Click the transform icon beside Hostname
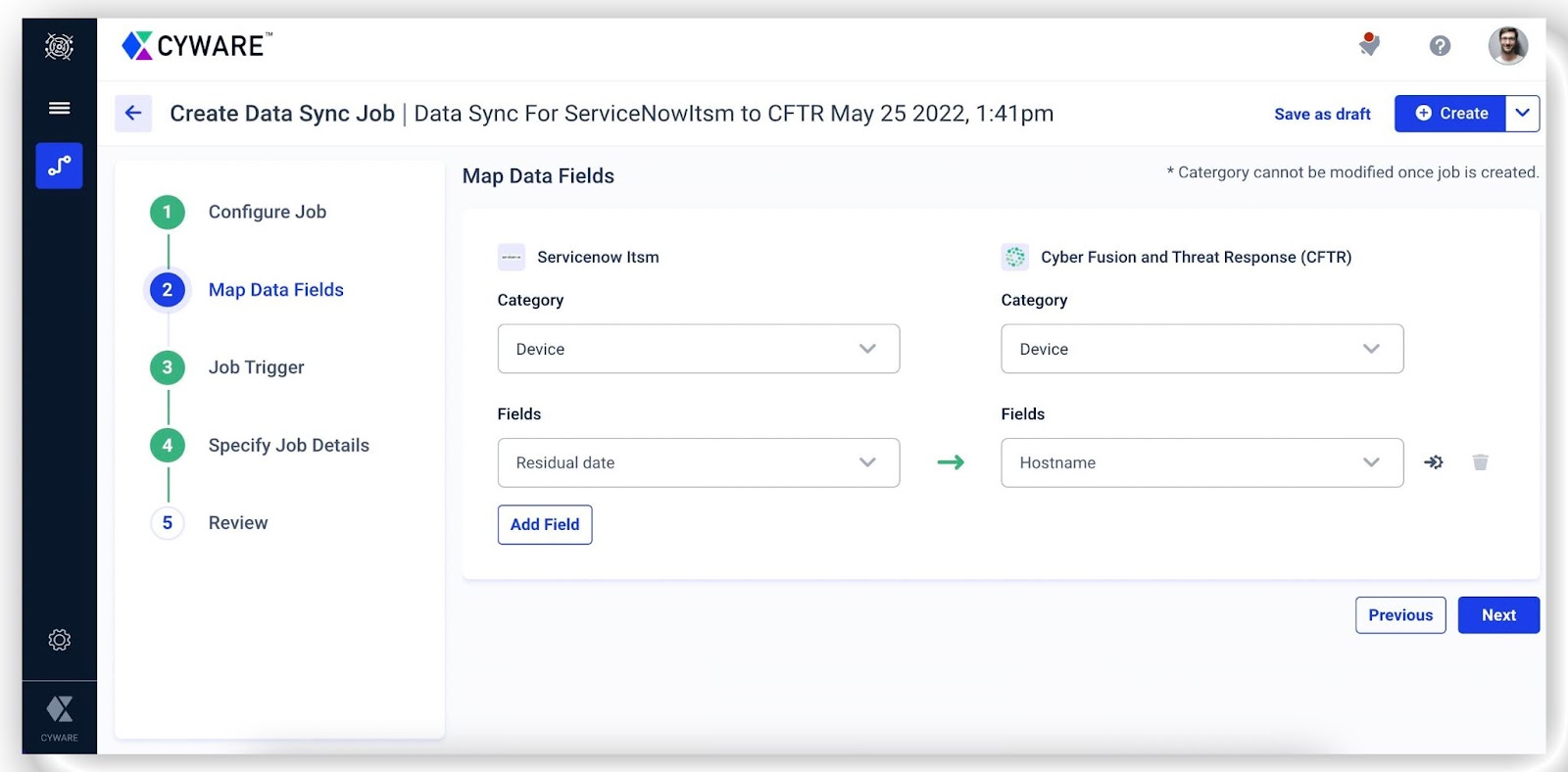Screen dimensions: 1568x772 [1434, 462]
